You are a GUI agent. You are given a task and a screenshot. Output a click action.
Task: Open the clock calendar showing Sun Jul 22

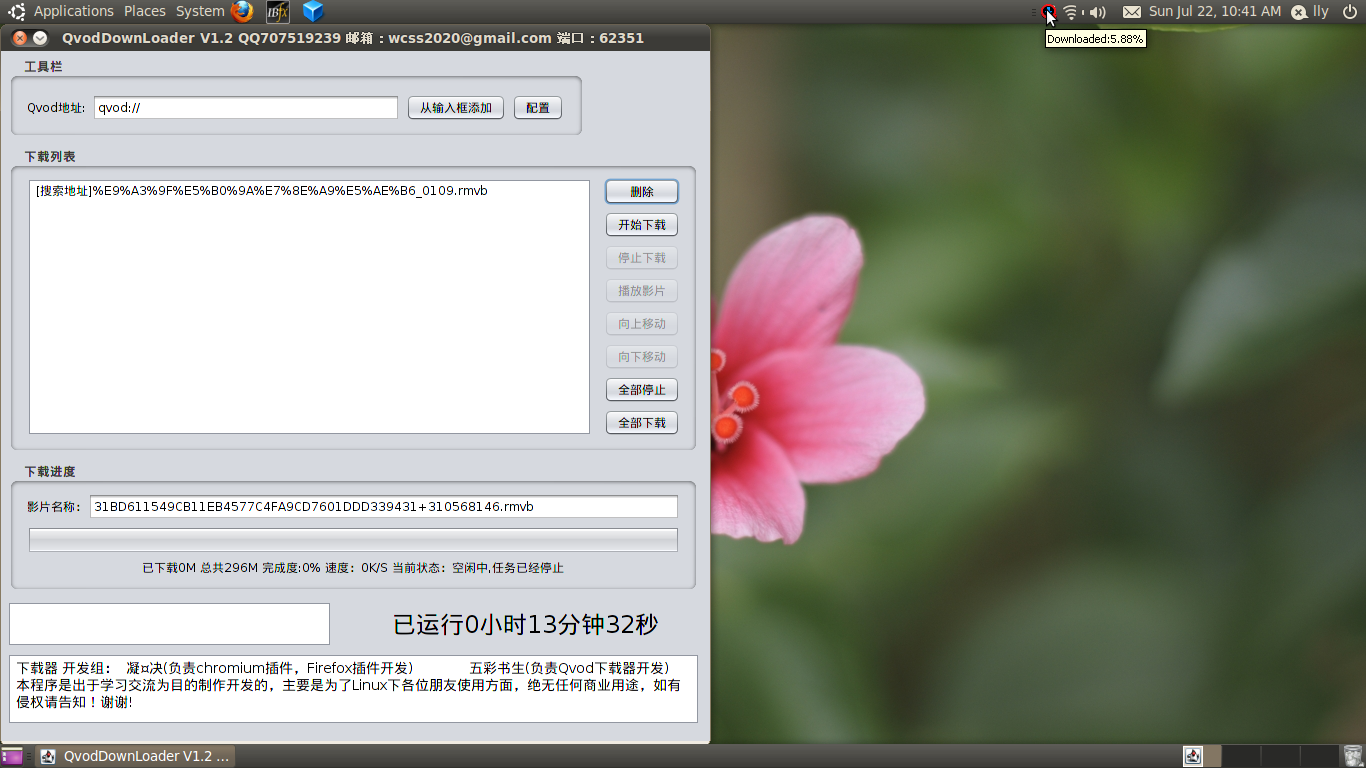point(1215,12)
